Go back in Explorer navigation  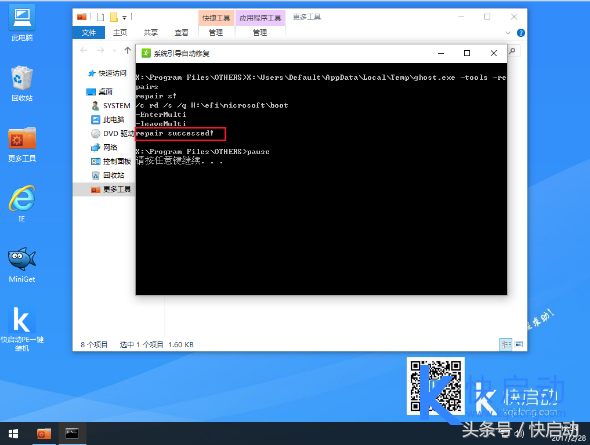[x=84, y=50]
